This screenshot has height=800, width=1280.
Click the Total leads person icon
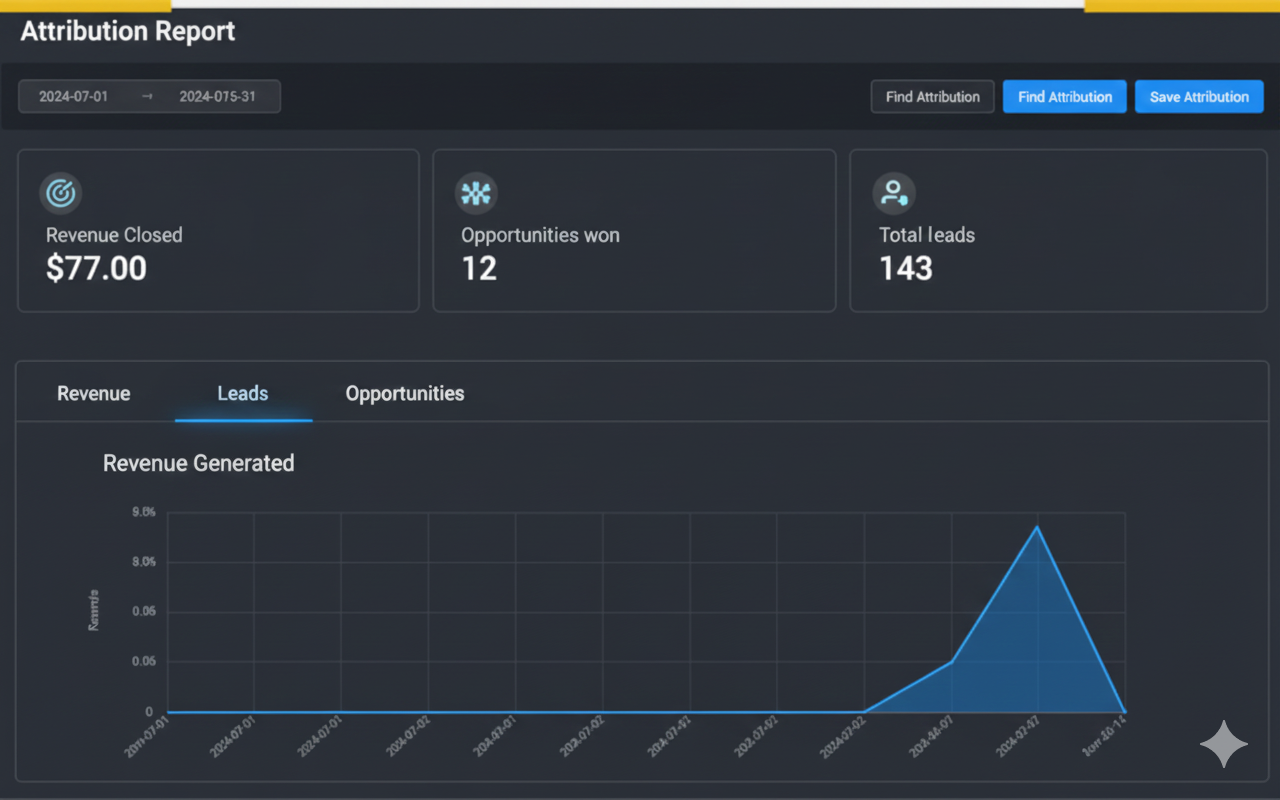[x=893, y=193]
